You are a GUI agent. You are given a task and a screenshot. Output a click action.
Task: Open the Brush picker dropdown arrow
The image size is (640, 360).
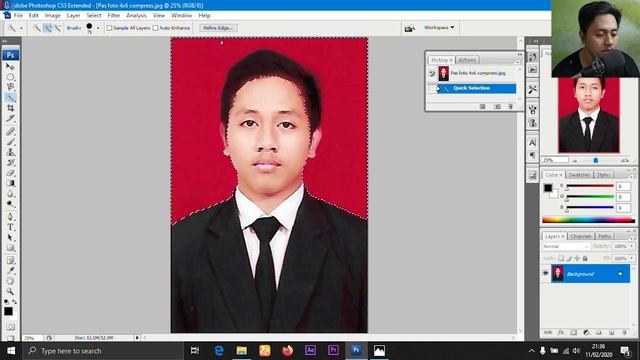98,28
